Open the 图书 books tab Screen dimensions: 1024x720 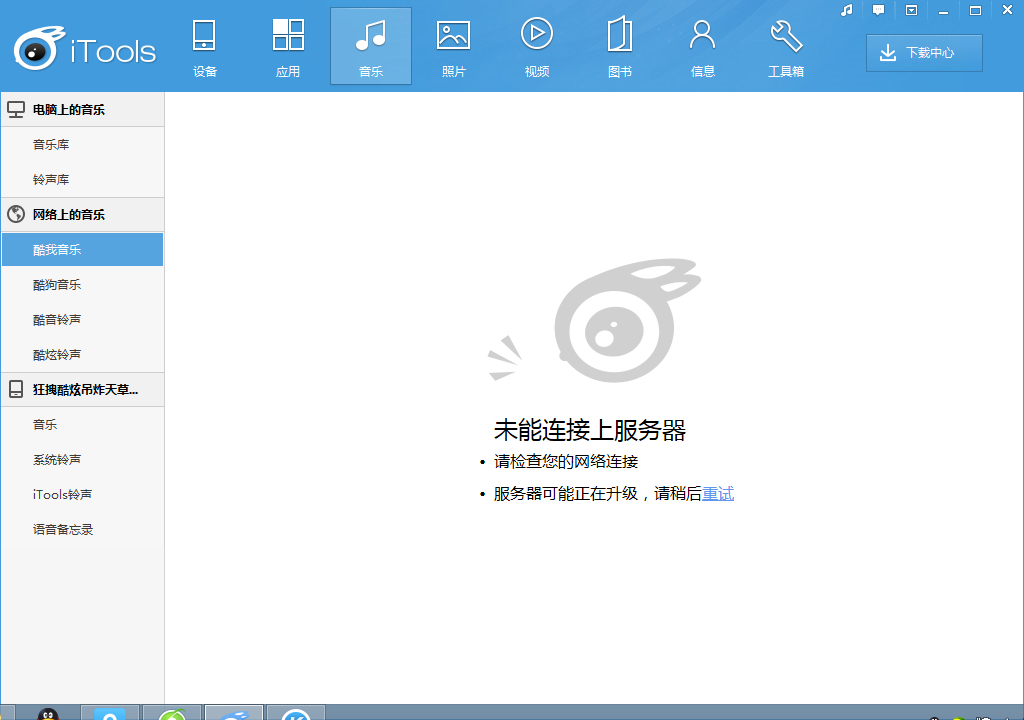[x=620, y=46]
